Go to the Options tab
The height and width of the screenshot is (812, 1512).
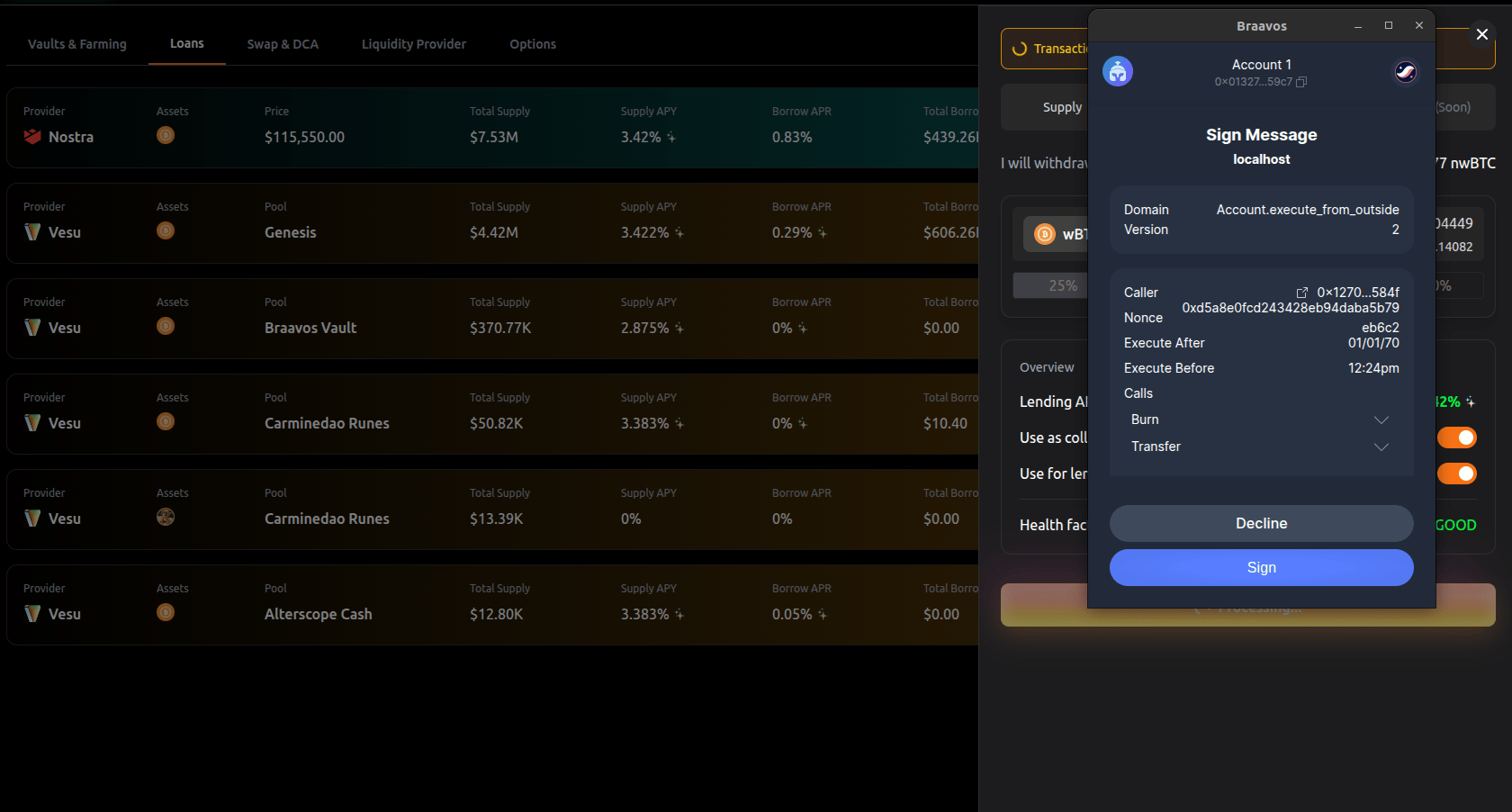(x=533, y=44)
